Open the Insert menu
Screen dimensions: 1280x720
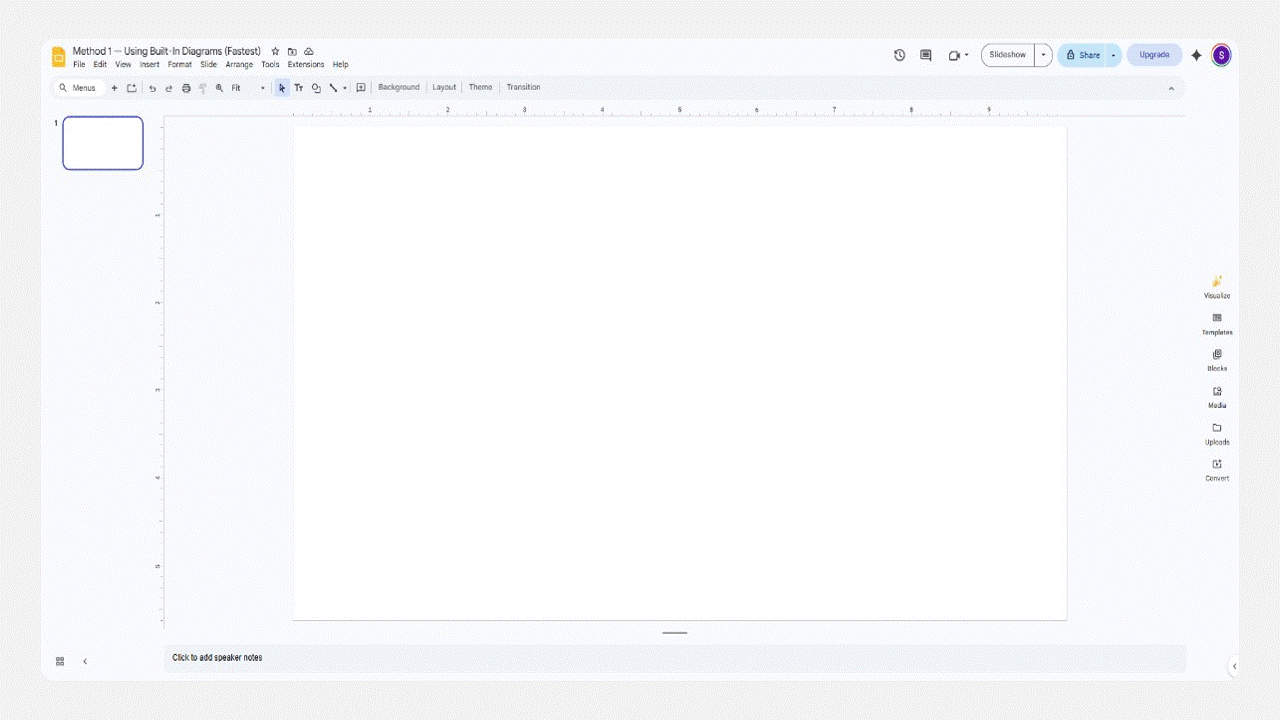point(149,65)
